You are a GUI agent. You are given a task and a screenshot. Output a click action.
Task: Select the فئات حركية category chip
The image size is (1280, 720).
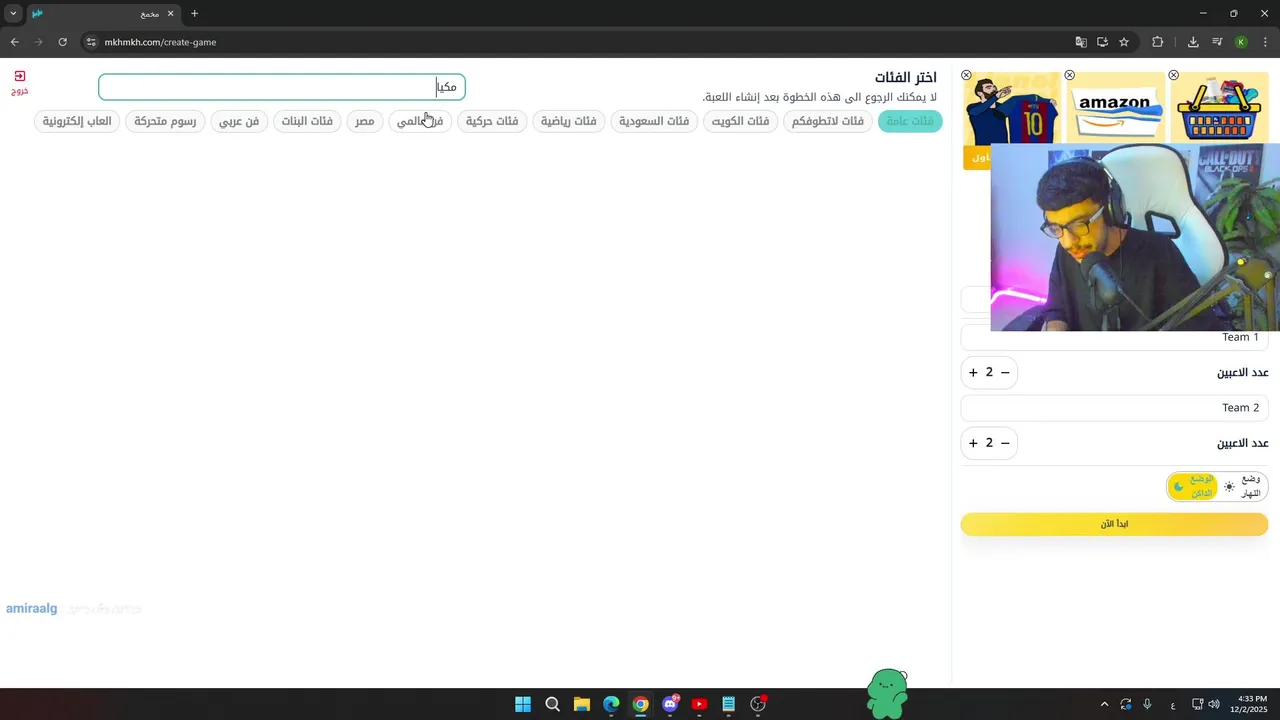(x=492, y=121)
